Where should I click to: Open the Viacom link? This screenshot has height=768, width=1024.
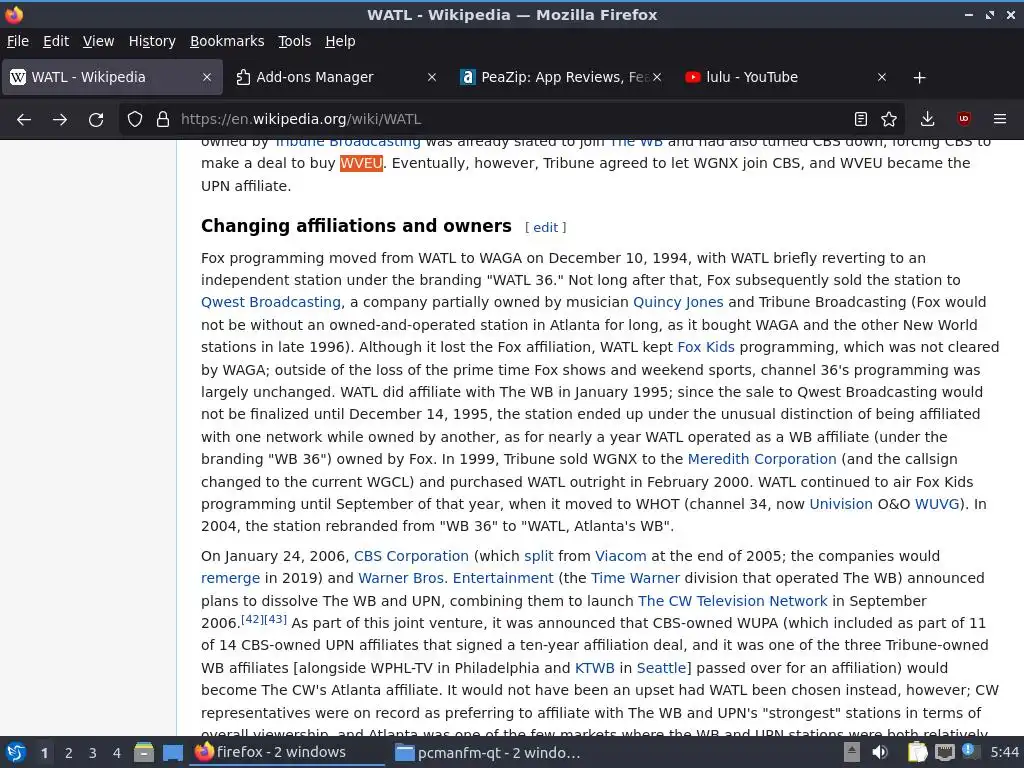[x=620, y=556]
